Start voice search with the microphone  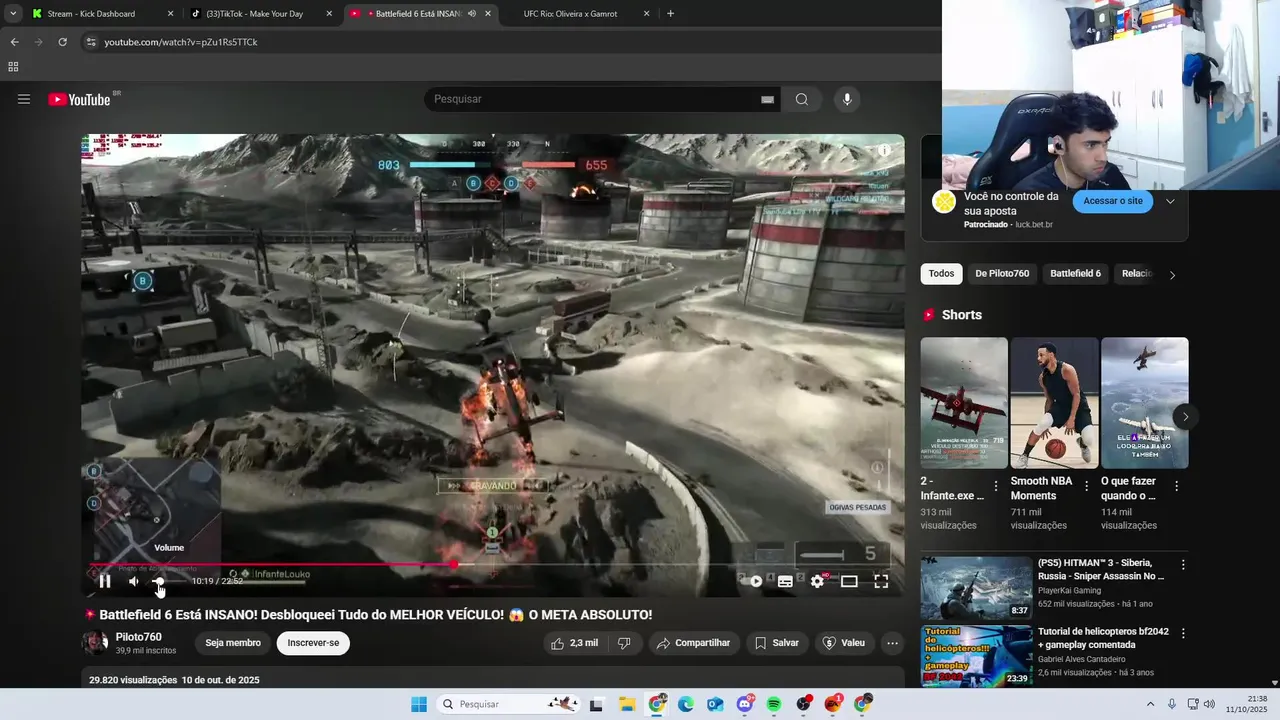tap(847, 99)
